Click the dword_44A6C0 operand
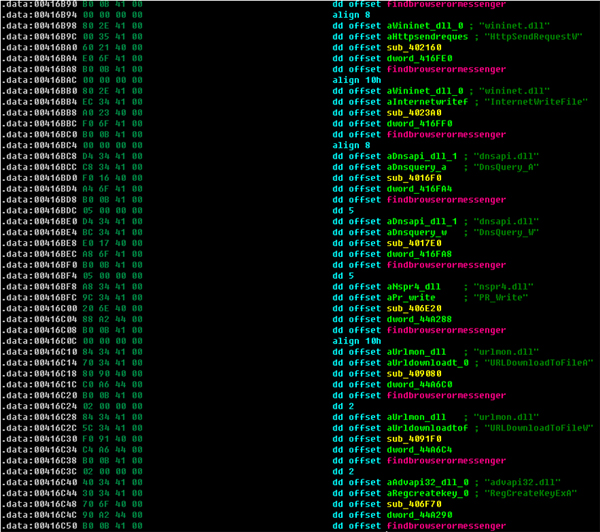This screenshot has width=600, height=532. pos(419,385)
